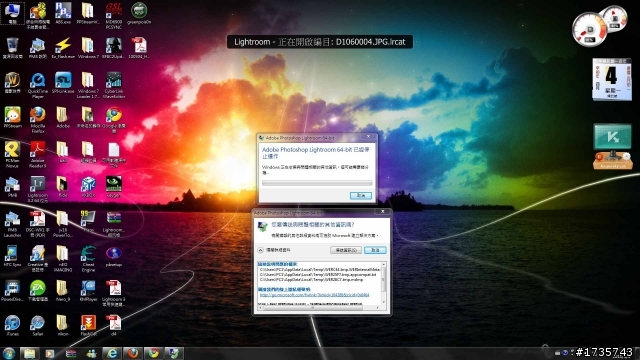This screenshot has width=640, height=360.
Task: Select the CyberLink WaveEditor shortcut
Action: click(x=114, y=85)
